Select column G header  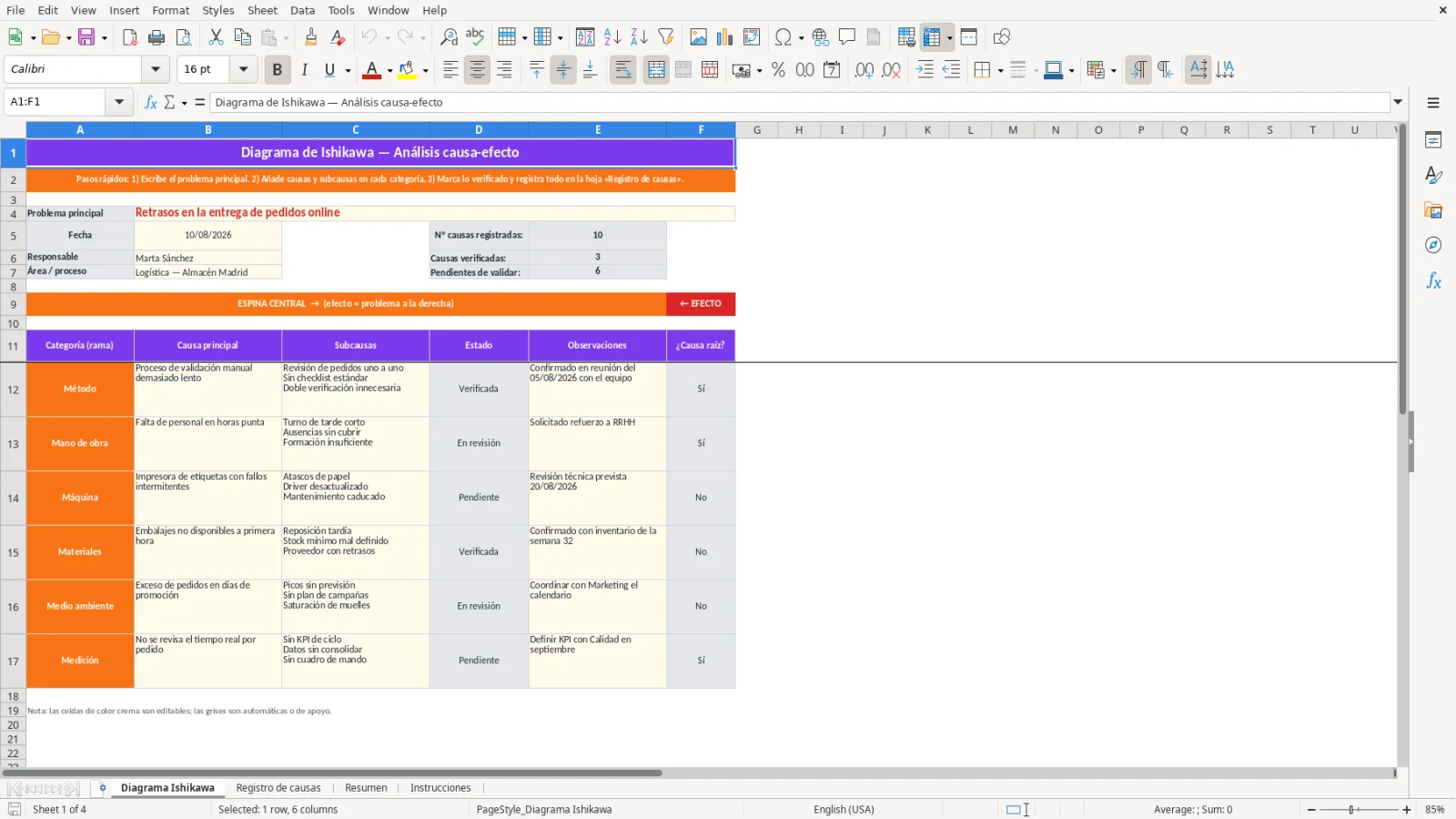[757, 130]
